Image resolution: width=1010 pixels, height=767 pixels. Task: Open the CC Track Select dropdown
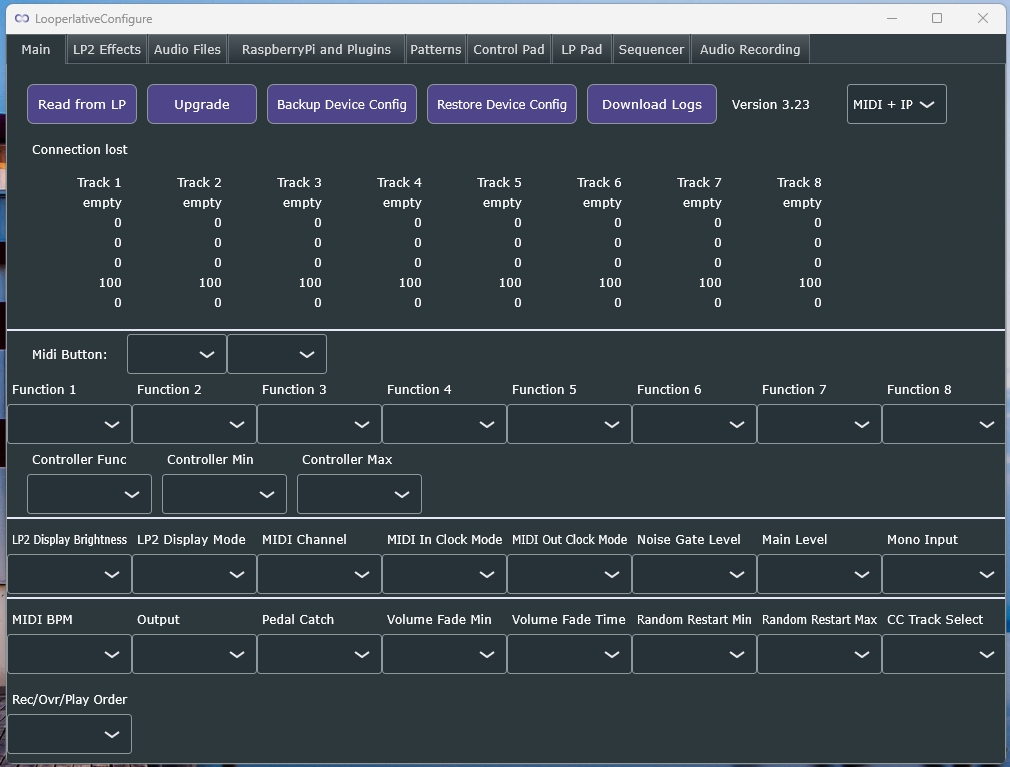point(943,654)
